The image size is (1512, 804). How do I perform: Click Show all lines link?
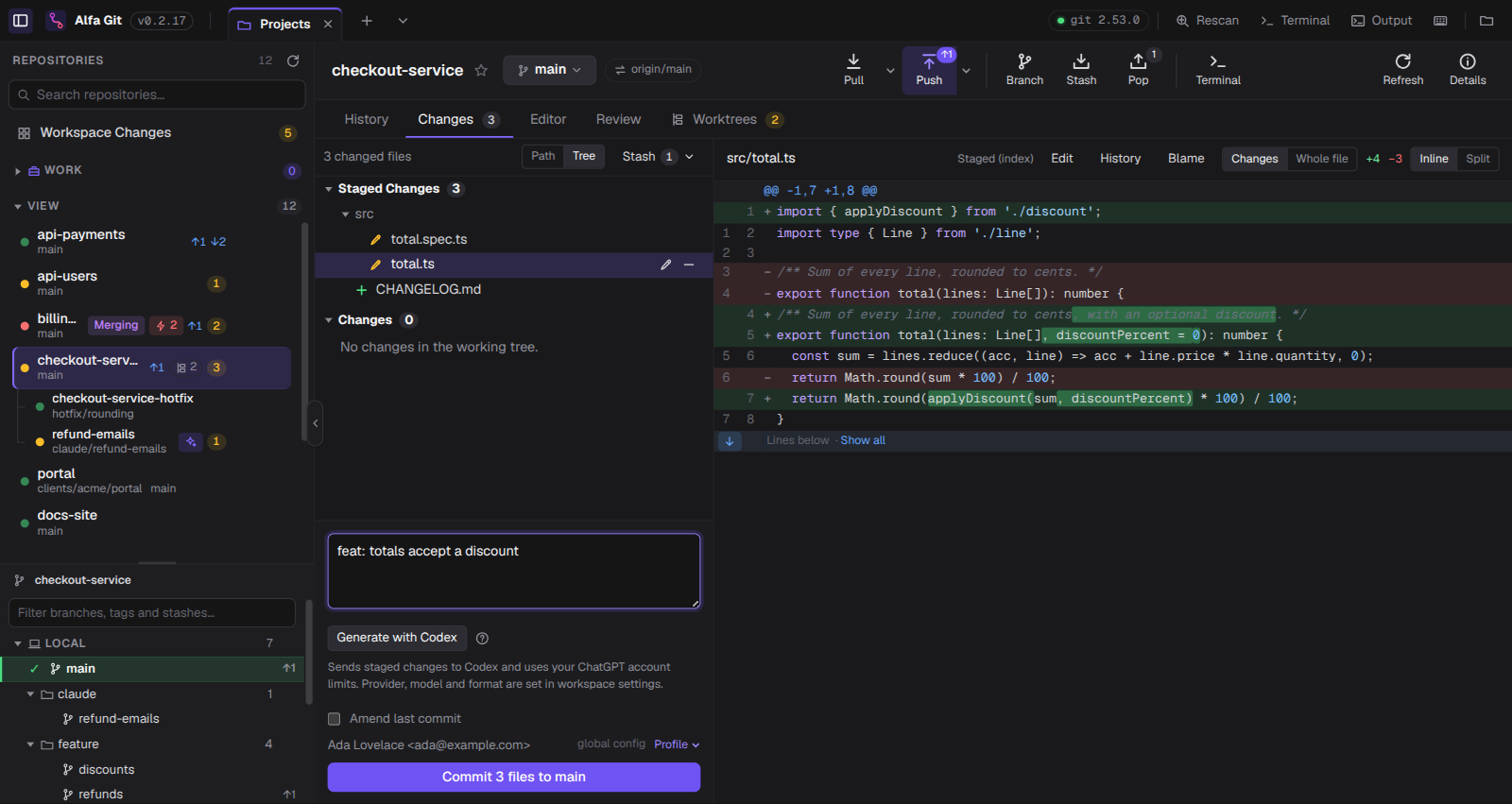[863, 441]
